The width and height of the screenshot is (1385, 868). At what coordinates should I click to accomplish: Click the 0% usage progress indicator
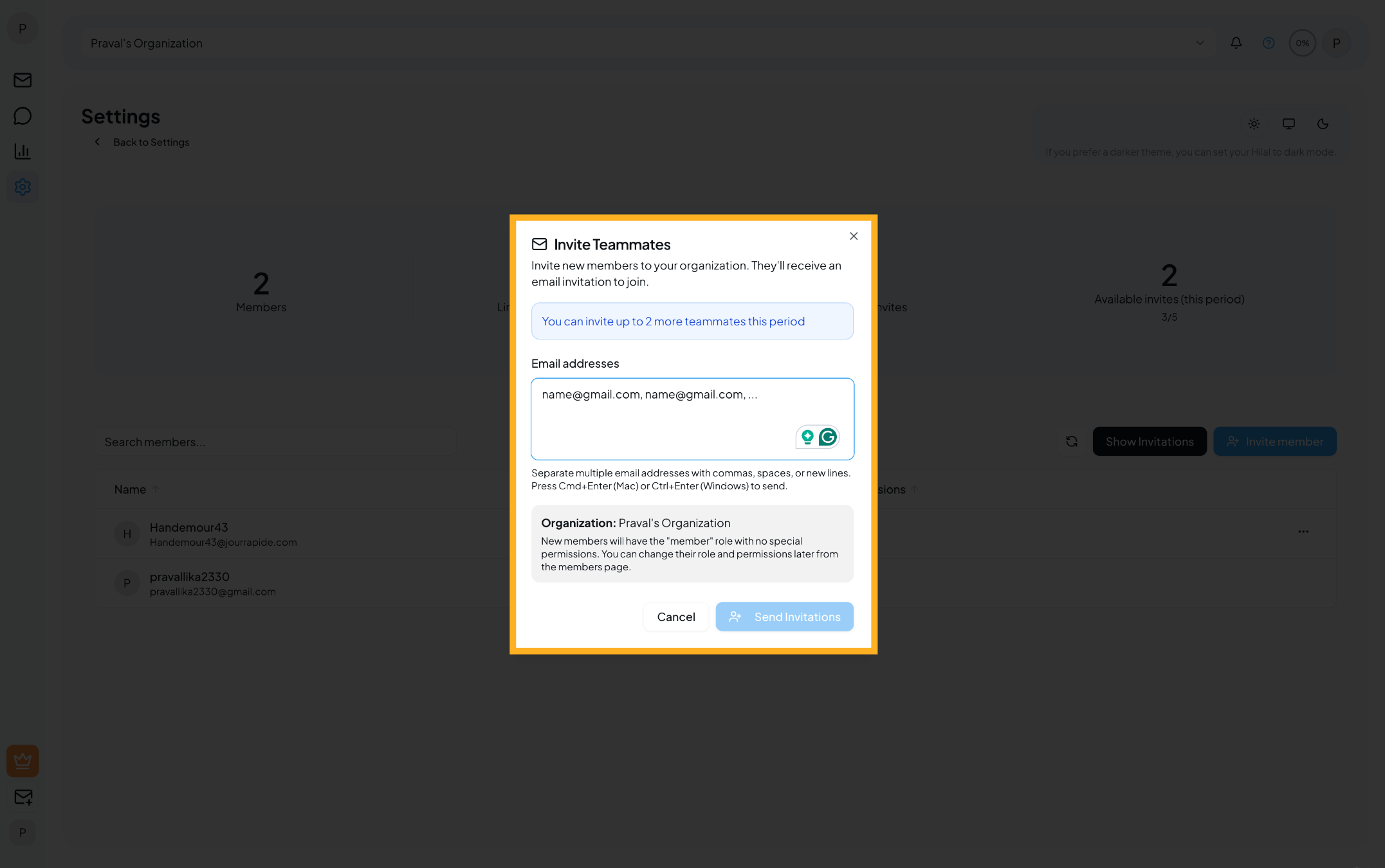(x=1302, y=42)
